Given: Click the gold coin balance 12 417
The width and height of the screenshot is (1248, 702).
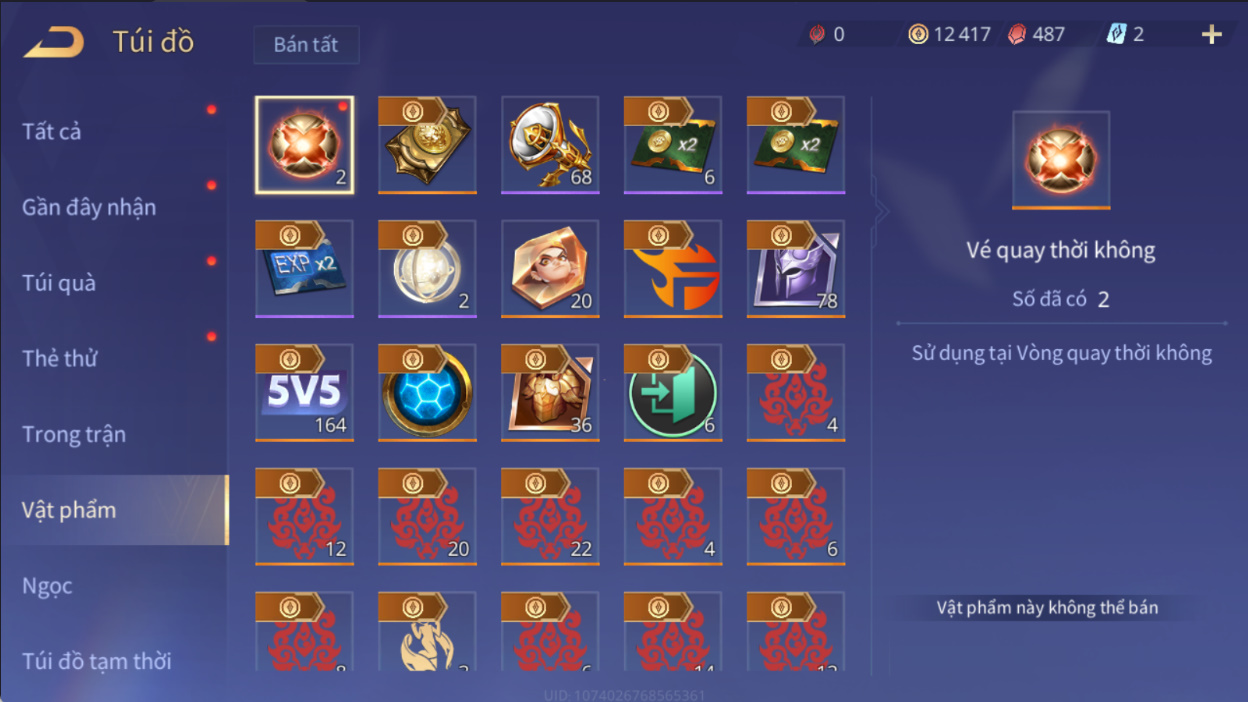Looking at the screenshot, I should [x=949, y=34].
